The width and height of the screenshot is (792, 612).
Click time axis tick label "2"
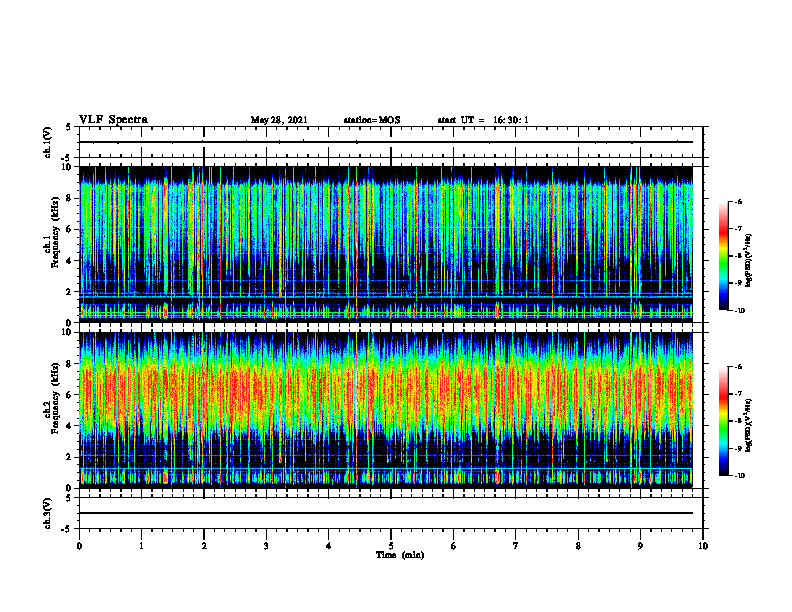pyautogui.click(x=204, y=546)
